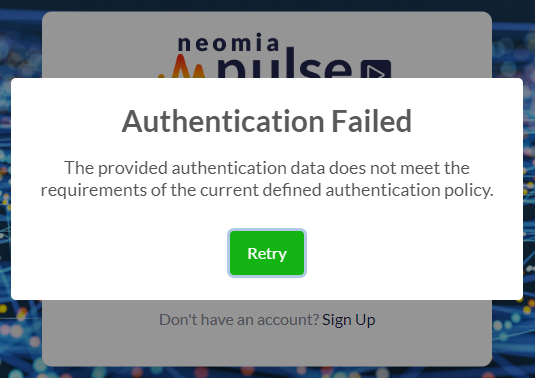Open the Sign Up link
The height and width of the screenshot is (378, 535).
pyautogui.click(x=348, y=320)
